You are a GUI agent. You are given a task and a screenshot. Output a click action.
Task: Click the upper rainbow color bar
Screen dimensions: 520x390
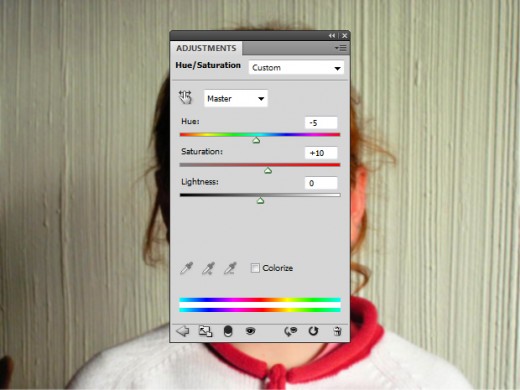260,300
